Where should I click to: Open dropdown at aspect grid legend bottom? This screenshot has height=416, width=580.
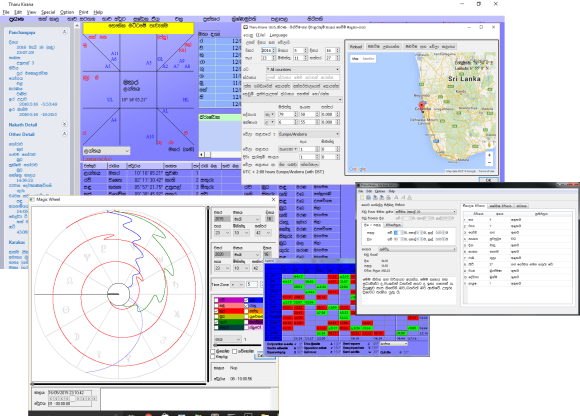394,344
